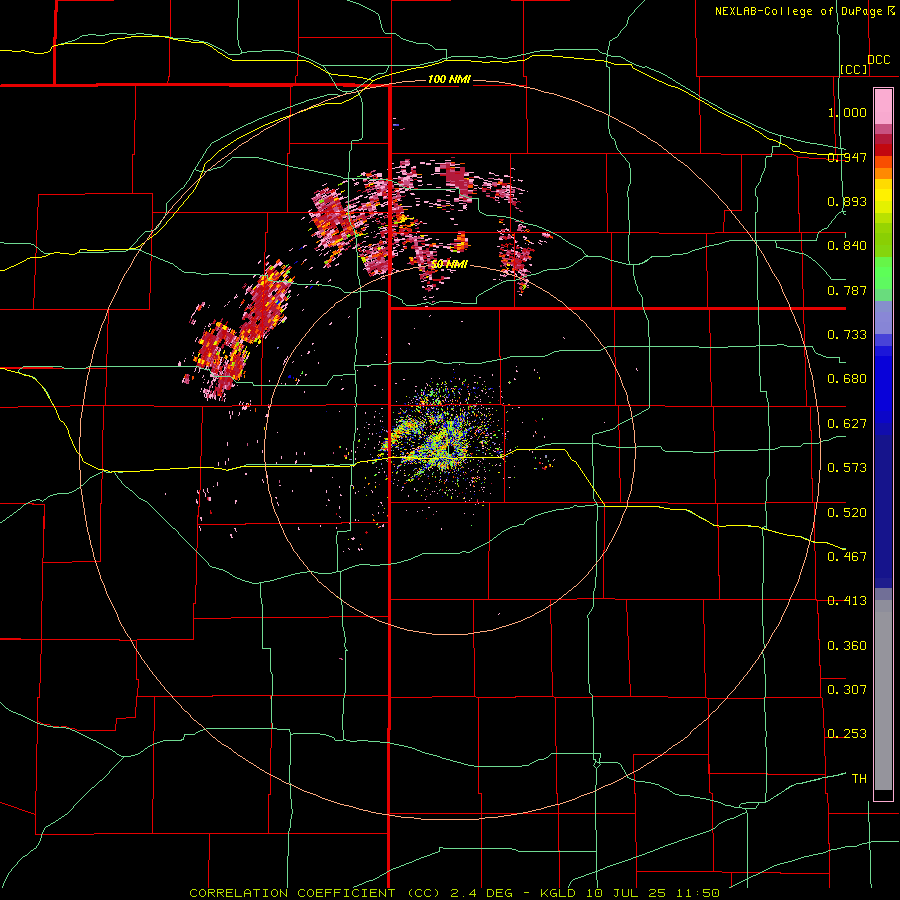Image resolution: width=900 pixels, height=900 pixels.
Task: Click the NEXLAB-College of DuPage credit text
Action: pyautogui.click(x=799, y=11)
